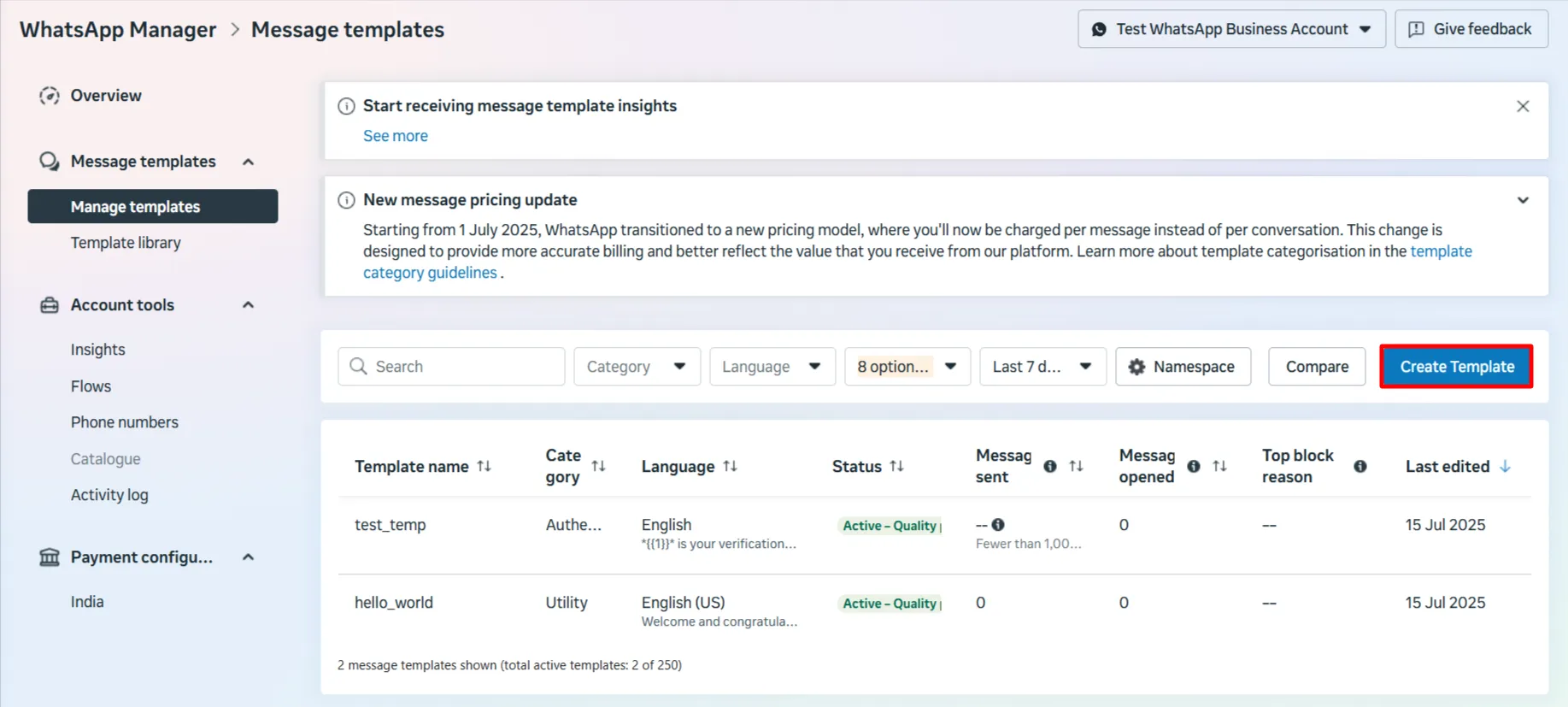This screenshot has width=1568, height=707.
Task: Click the Compare button
Action: (1317, 367)
